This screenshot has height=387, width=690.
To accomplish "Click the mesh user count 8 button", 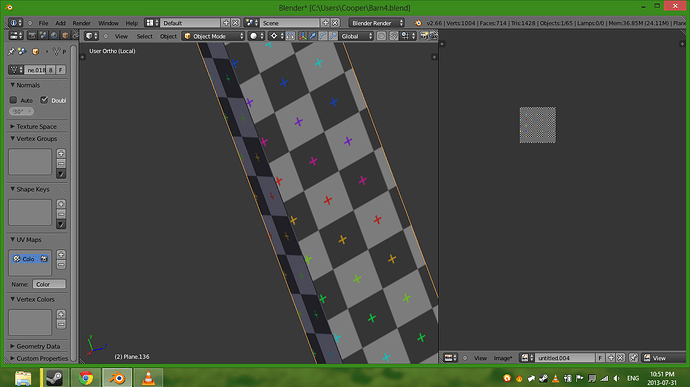I will coord(51,70).
